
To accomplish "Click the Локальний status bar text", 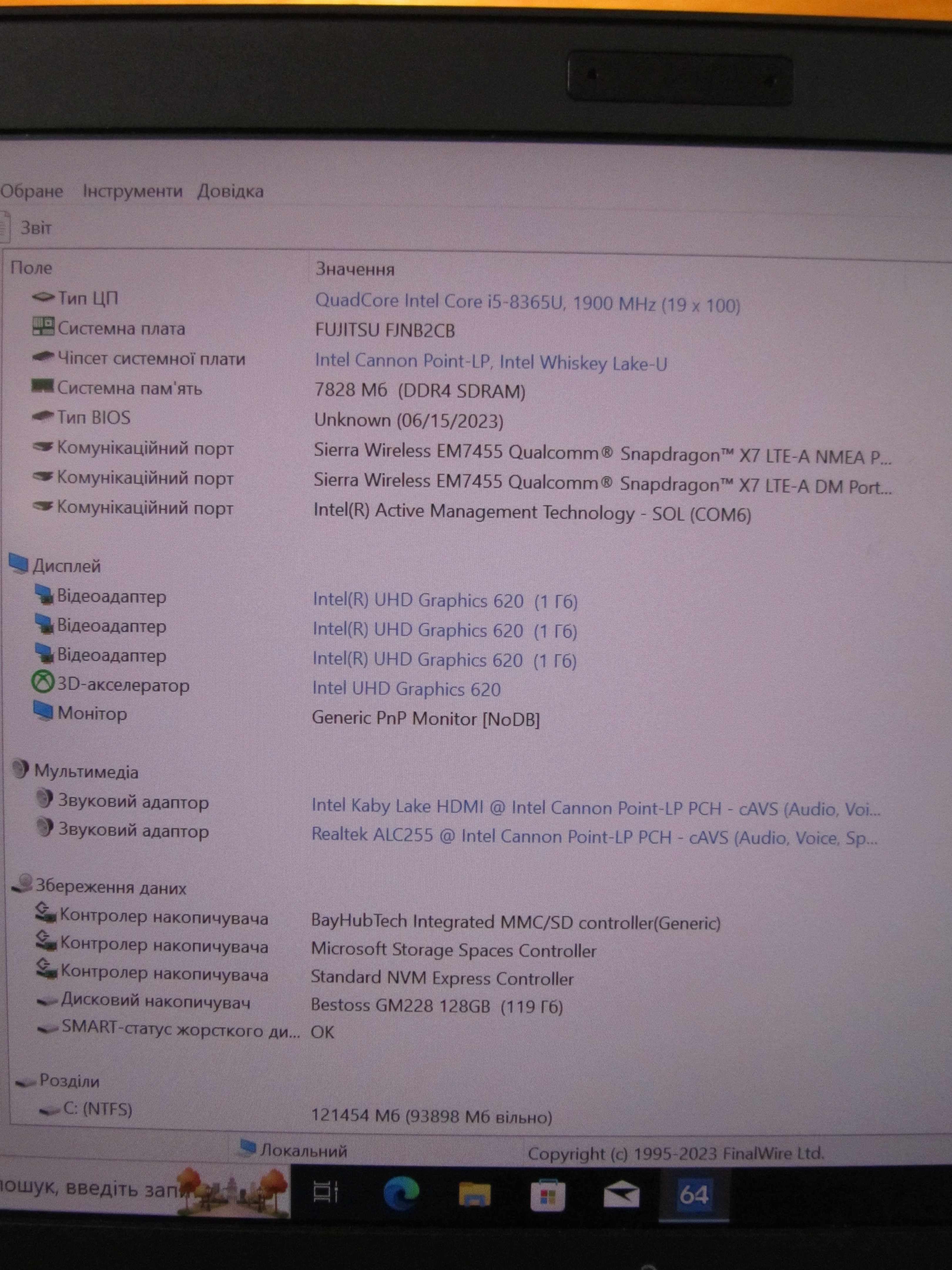I will click(x=304, y=1151).
